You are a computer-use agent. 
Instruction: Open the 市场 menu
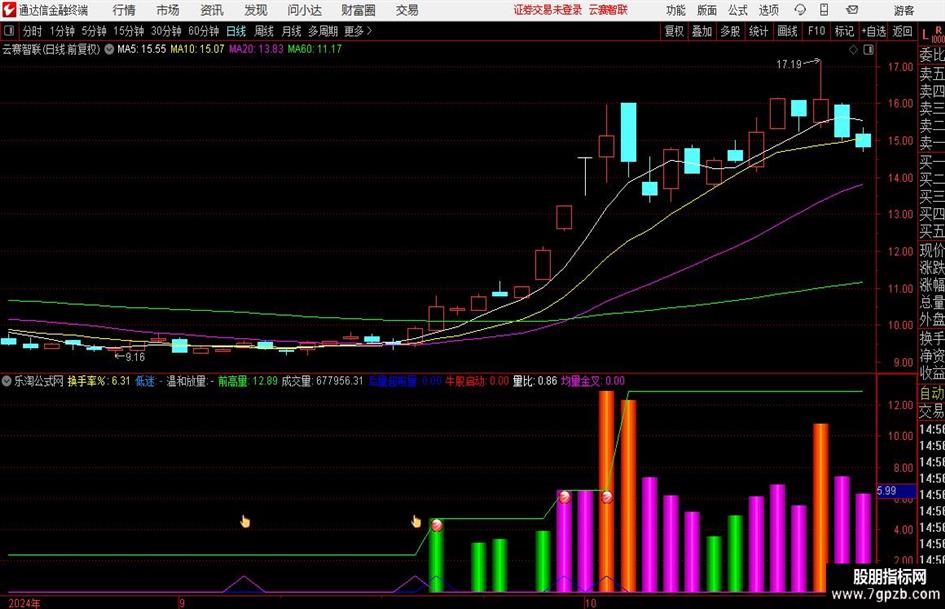point(168,10)
